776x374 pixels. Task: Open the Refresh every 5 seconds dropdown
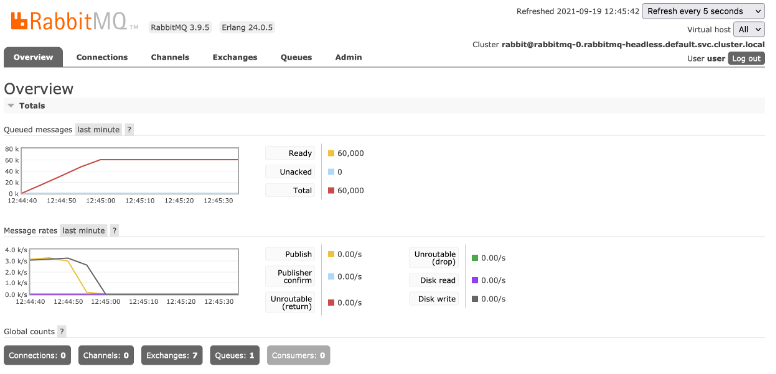[703, 11]
